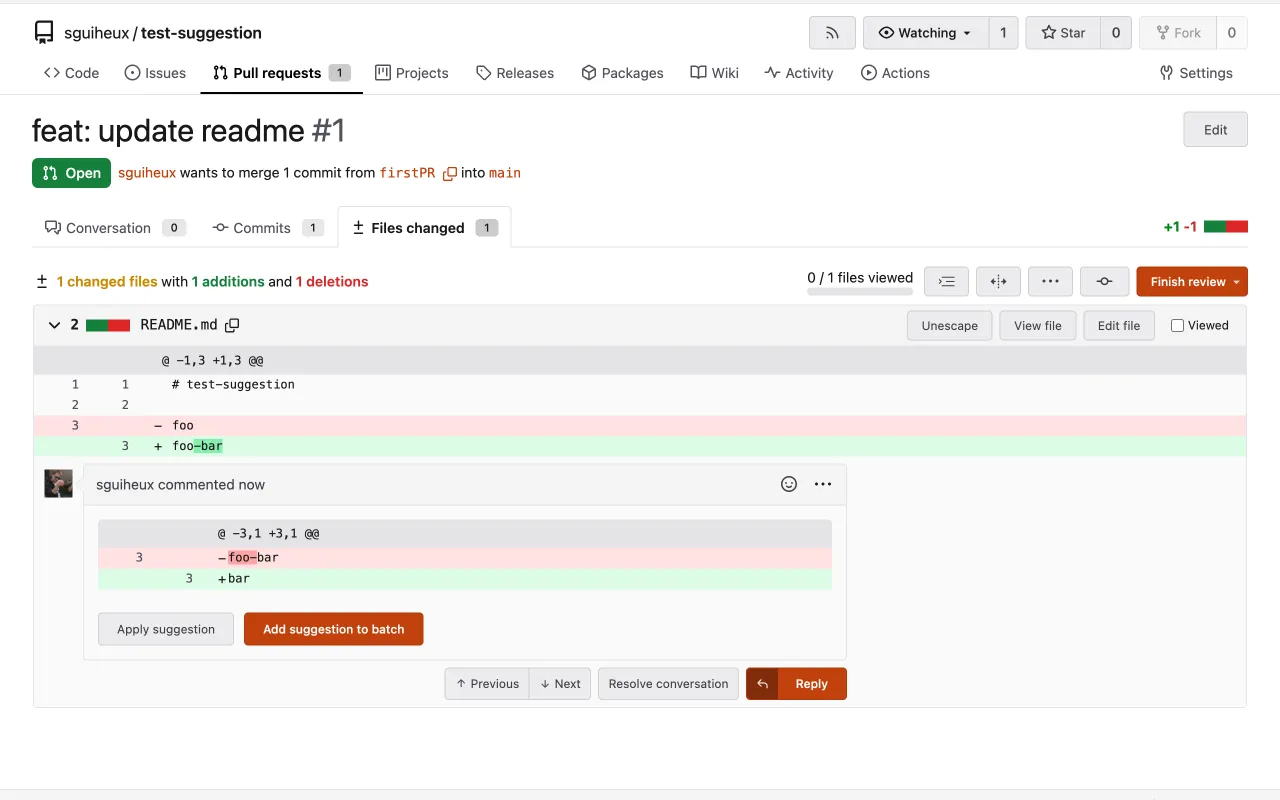The width and height of the screenshot is (1280, 800).
Task: Open the comment's more options menu
Action: [x=823, y=484]
